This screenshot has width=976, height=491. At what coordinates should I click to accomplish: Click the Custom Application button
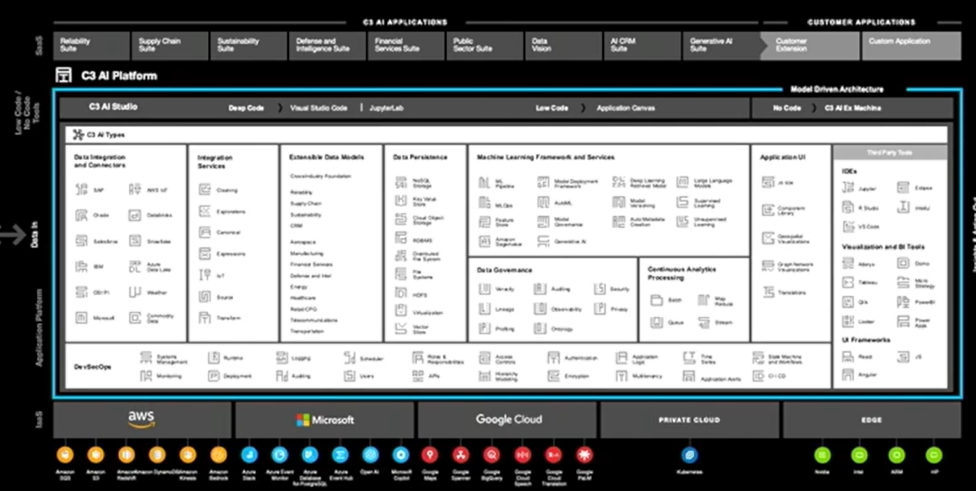coord(898,42)
